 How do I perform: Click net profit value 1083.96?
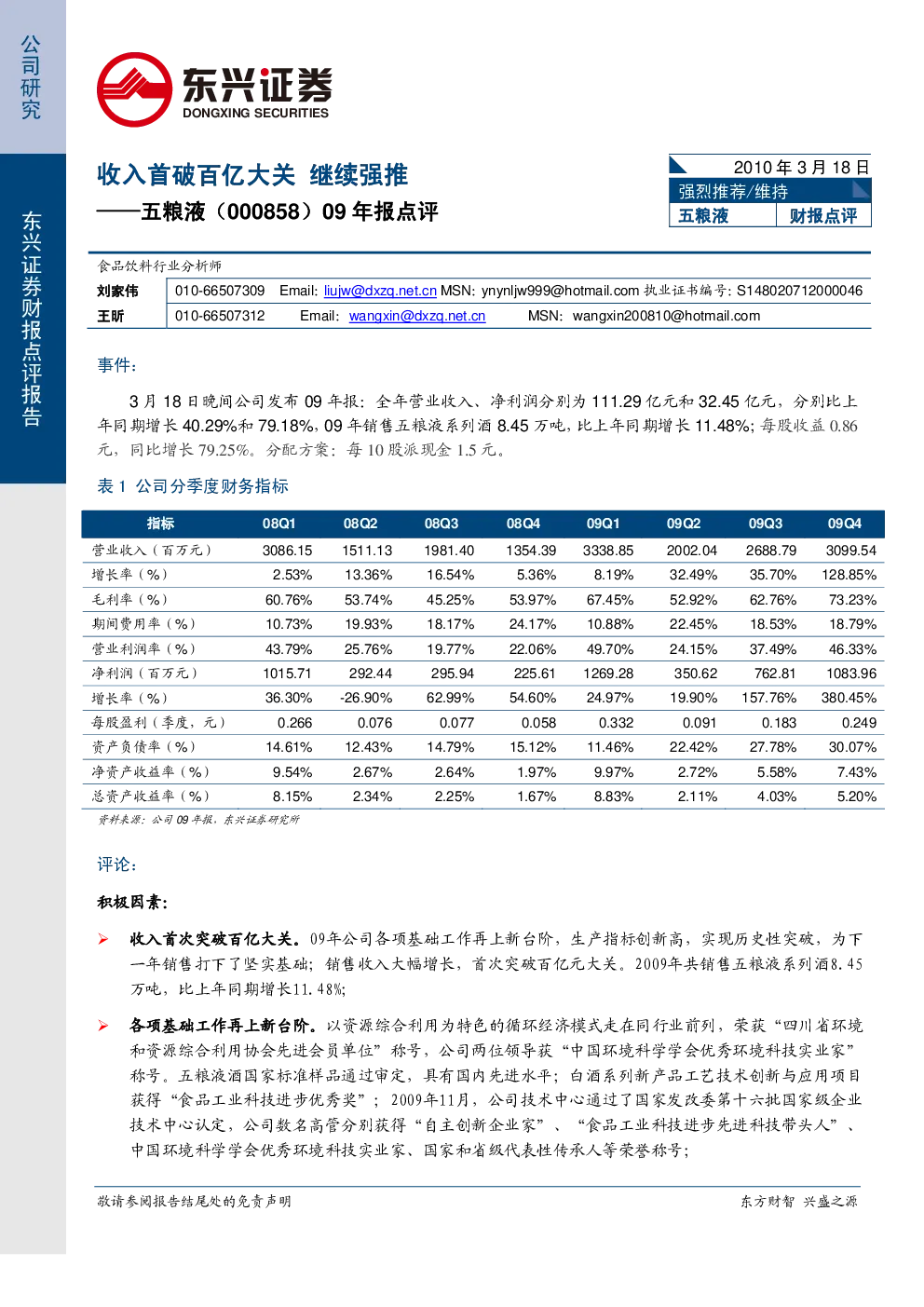point(851,674)
